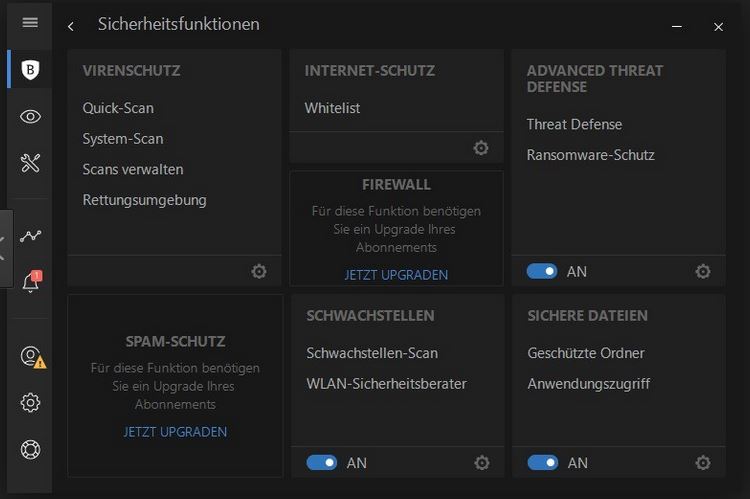This screenshot has width=750, height=499.
Task: Toggle Advanced Threat Defense switch off
Action: click(542, 271)
